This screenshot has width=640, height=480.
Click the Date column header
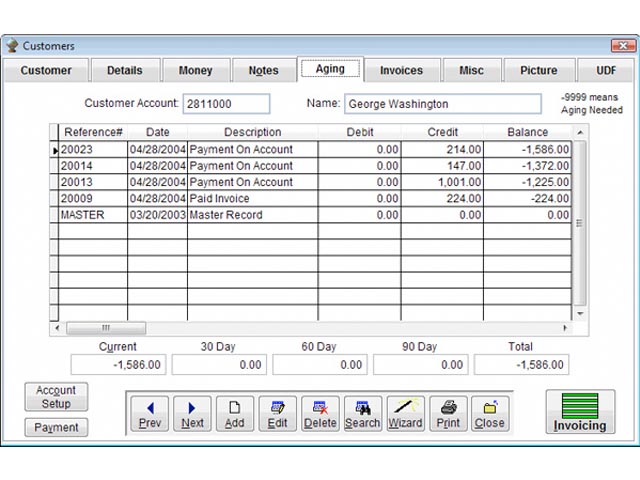(158, 132)
